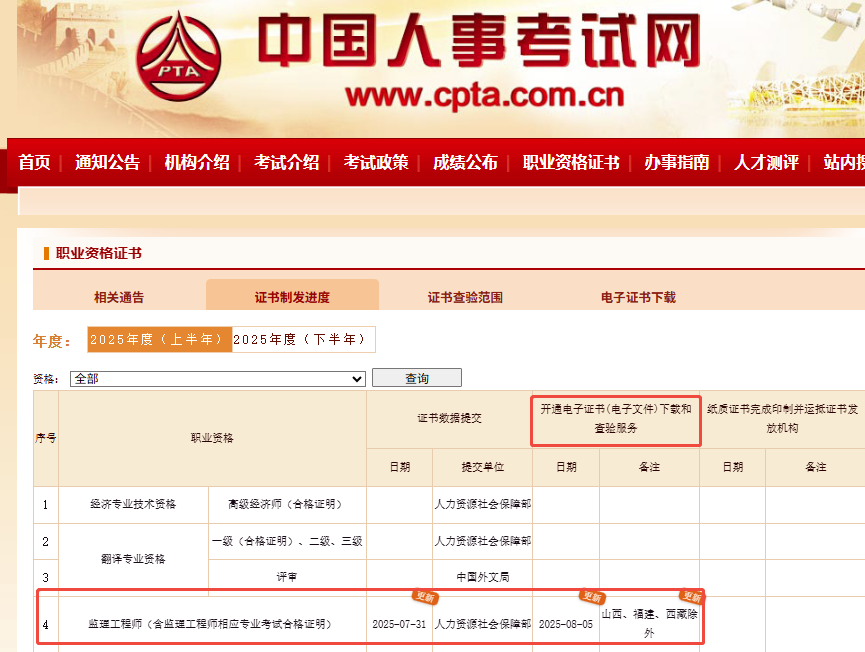Click the 中国外文局 cell
The height and width of the screenshot is (652, 865).
tap(483, 577)
